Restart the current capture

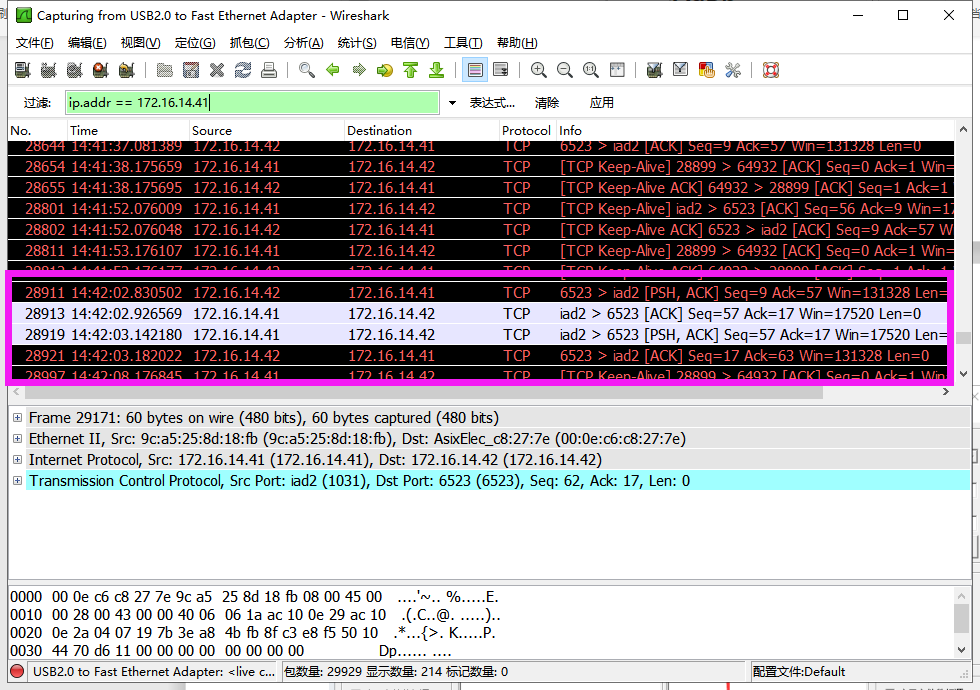127,70
